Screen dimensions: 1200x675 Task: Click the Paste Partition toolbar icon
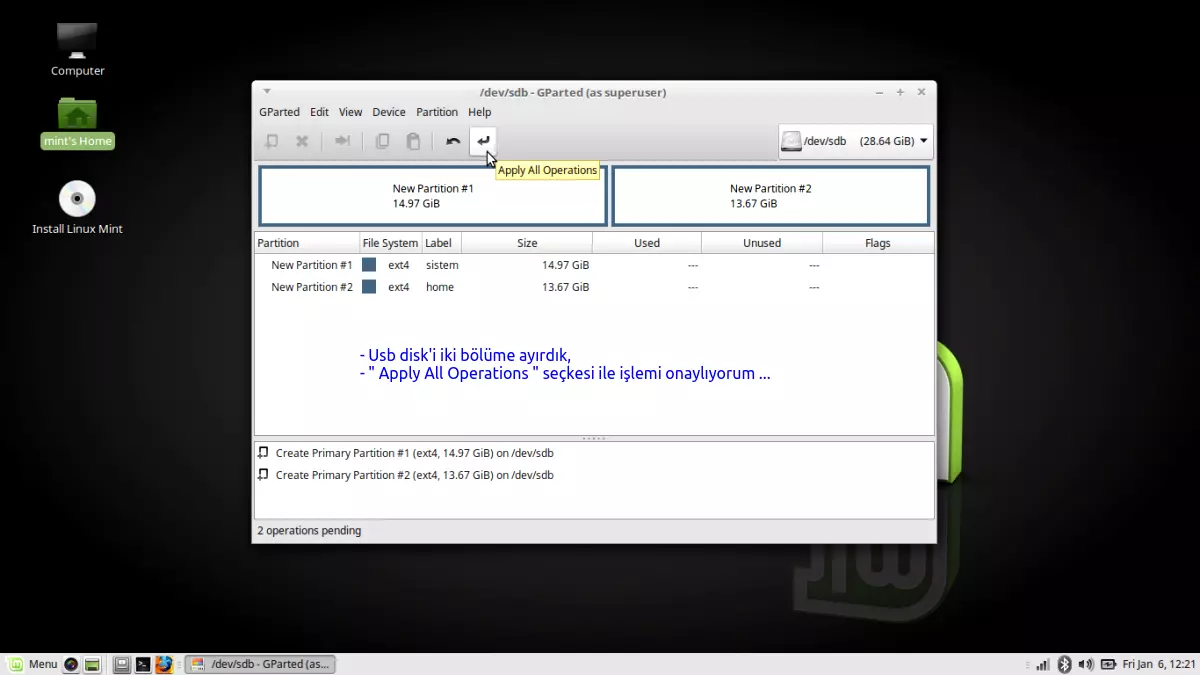pyautogui.click(x=413, y=141)
